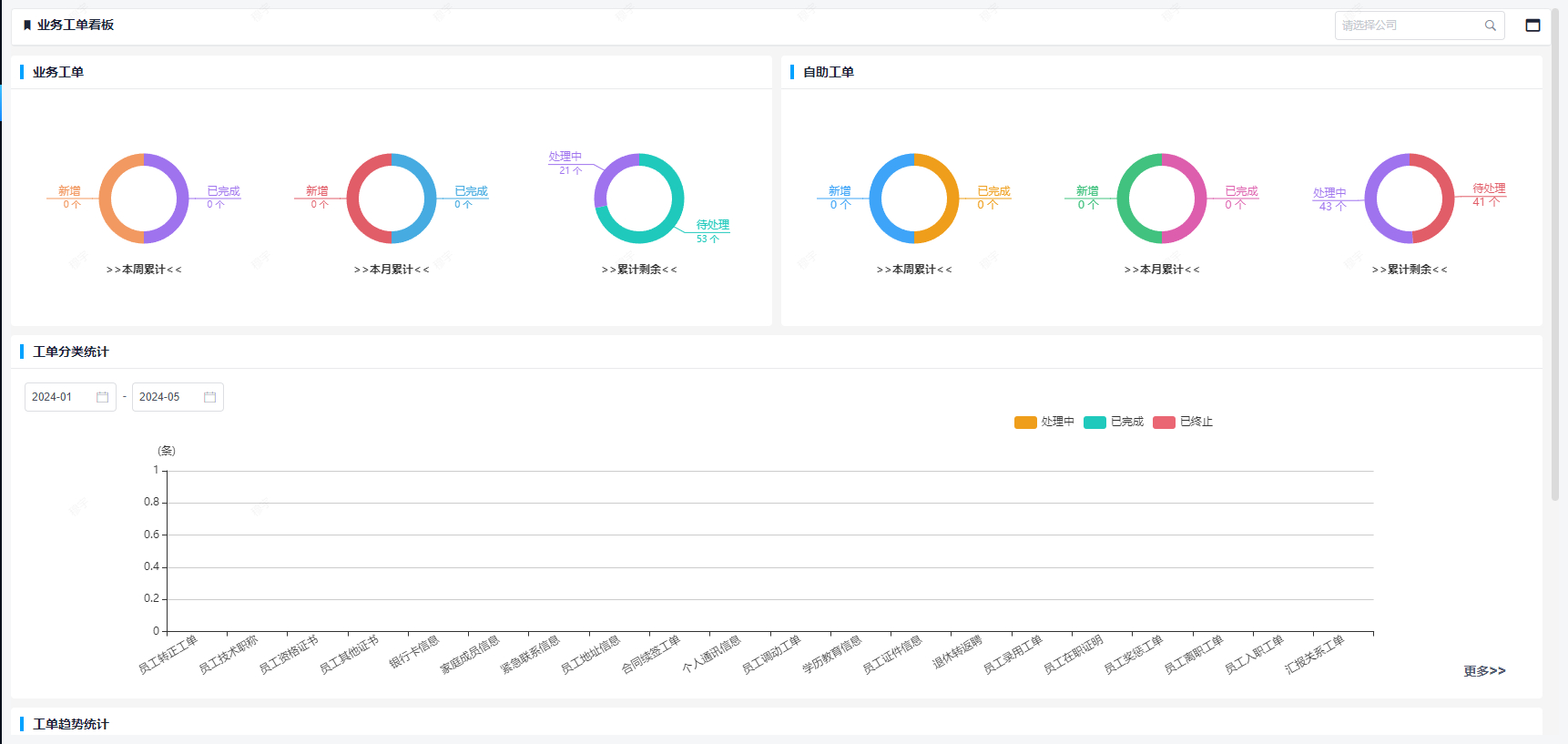Click the 工单趋势统计 section heading

click(x=71, y=724)
